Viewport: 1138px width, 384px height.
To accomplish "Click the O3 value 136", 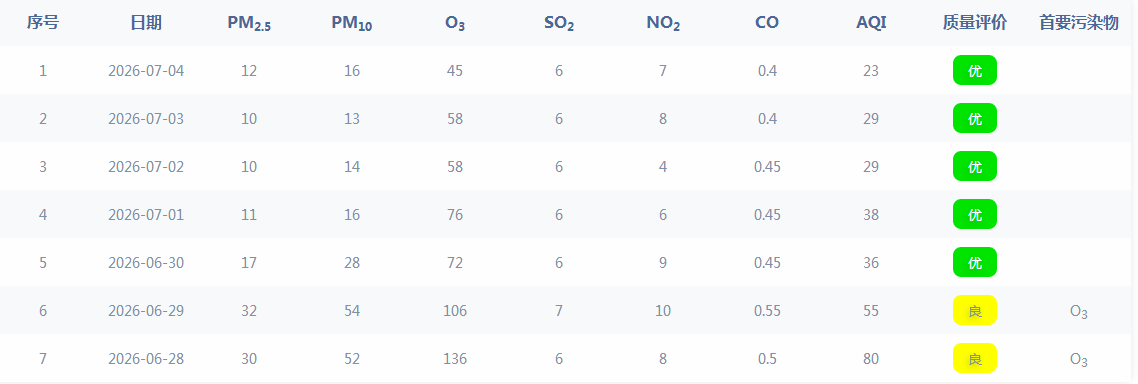I will [x=455, y=359].
